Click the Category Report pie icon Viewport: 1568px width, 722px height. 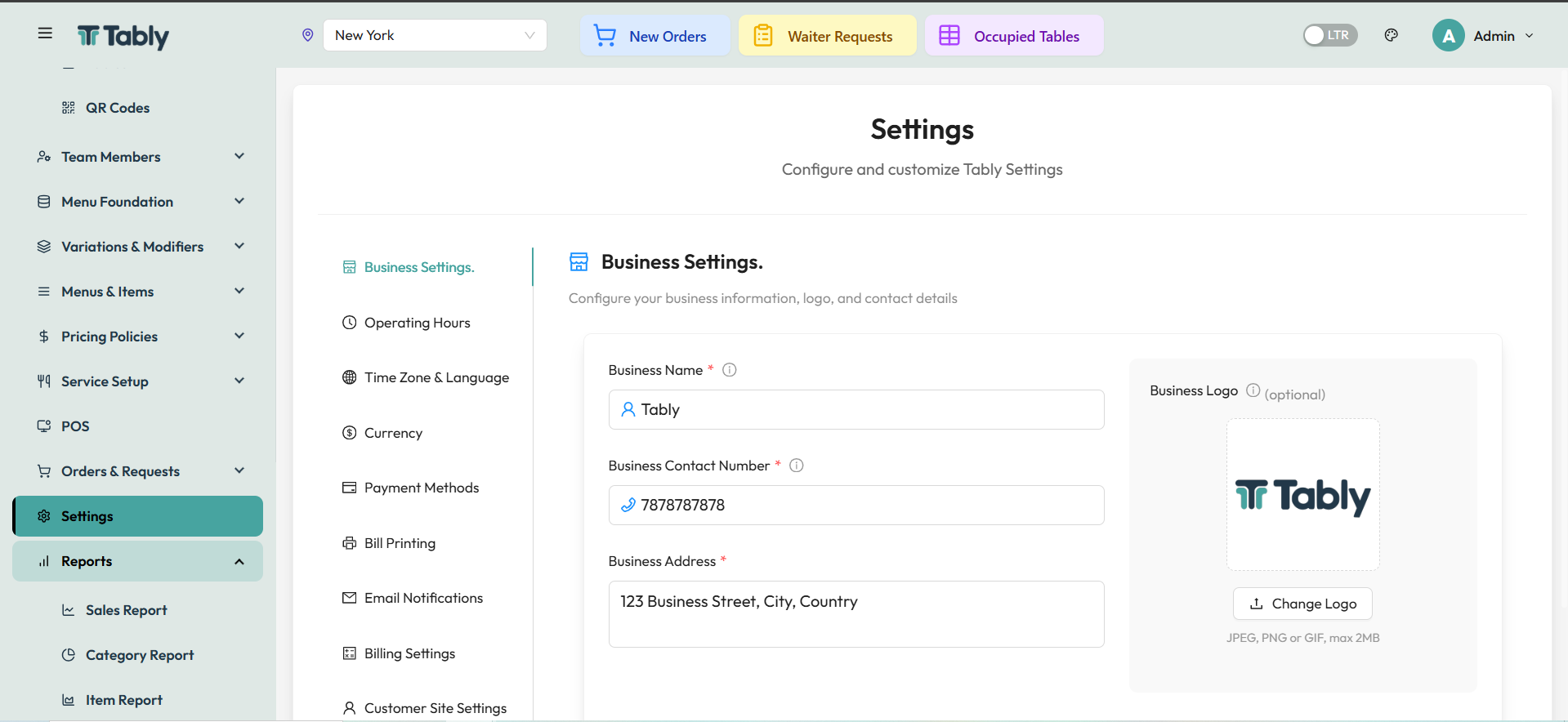69,655
